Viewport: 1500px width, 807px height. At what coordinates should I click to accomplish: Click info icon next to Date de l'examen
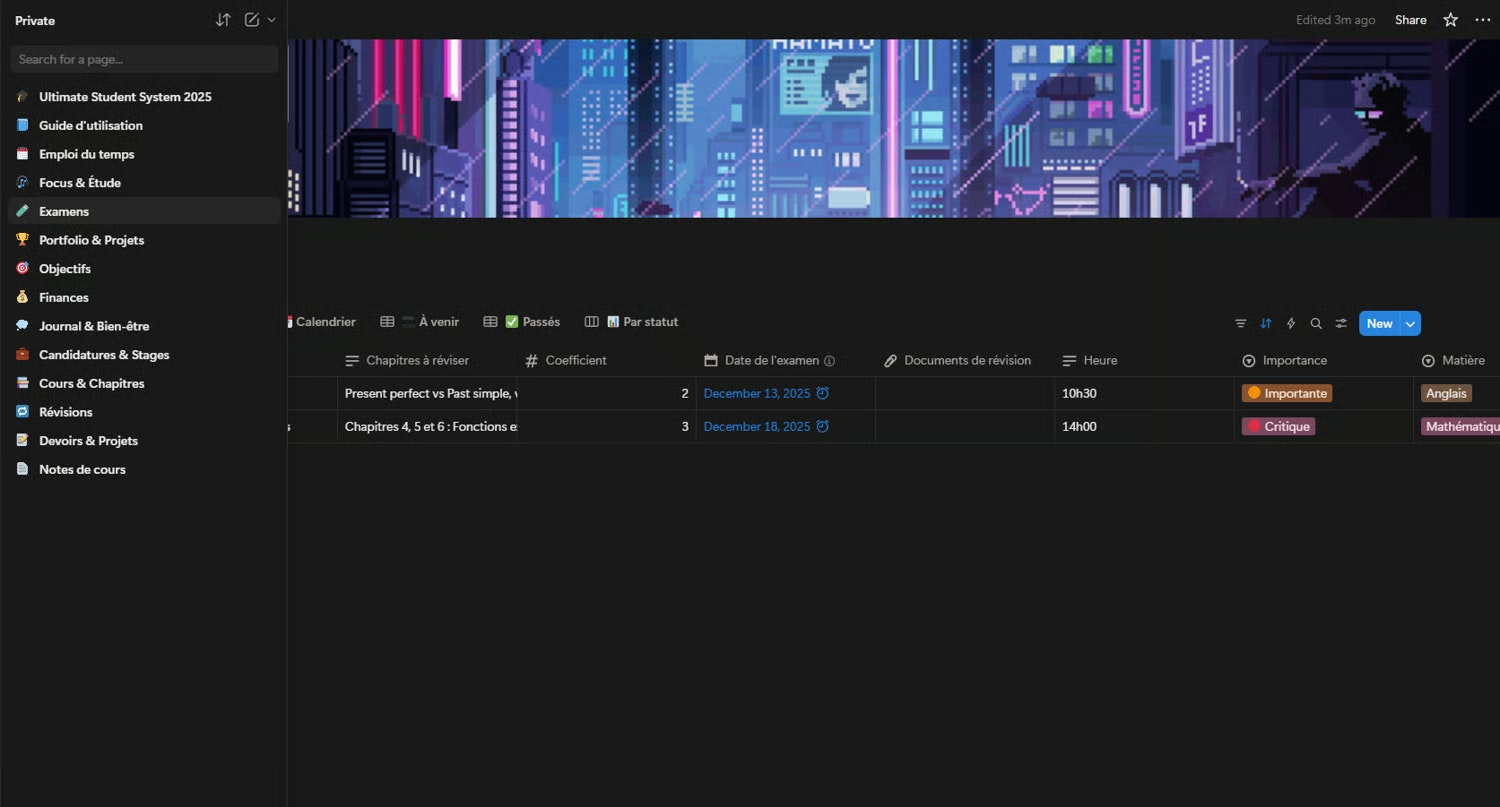(x=829, y=361)
